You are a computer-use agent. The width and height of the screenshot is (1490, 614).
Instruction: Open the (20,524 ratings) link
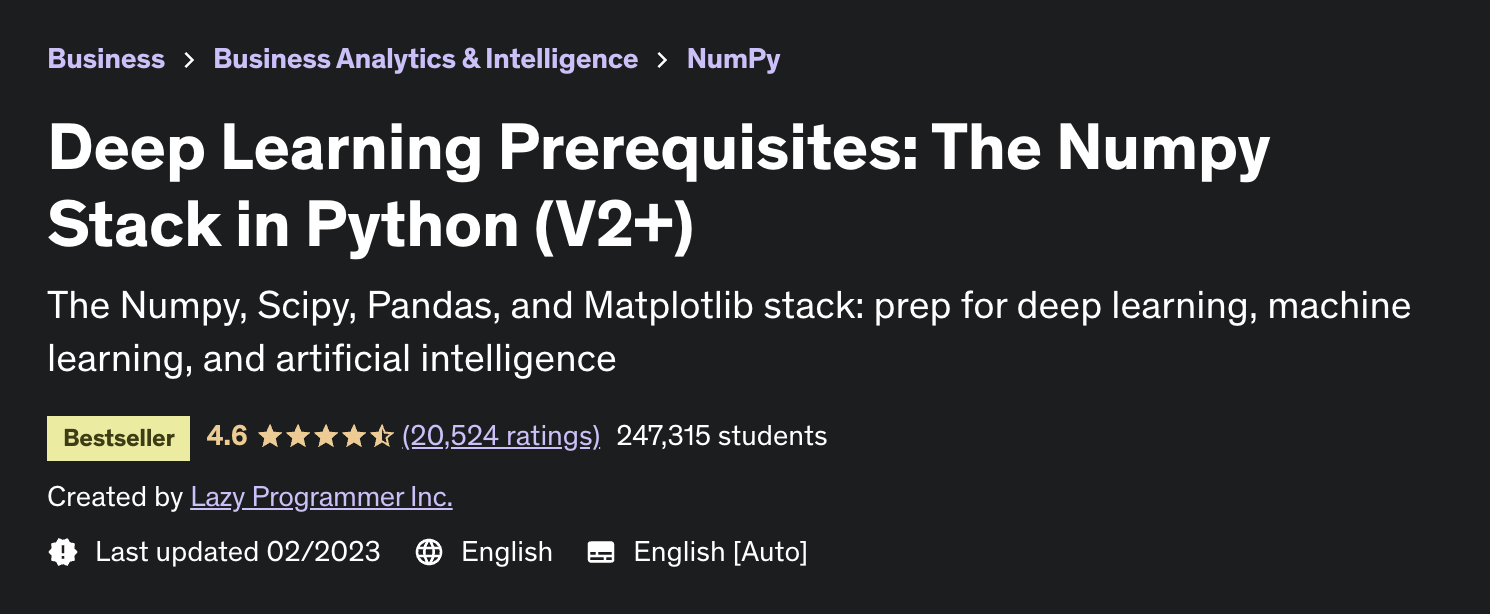pos(501,436)
